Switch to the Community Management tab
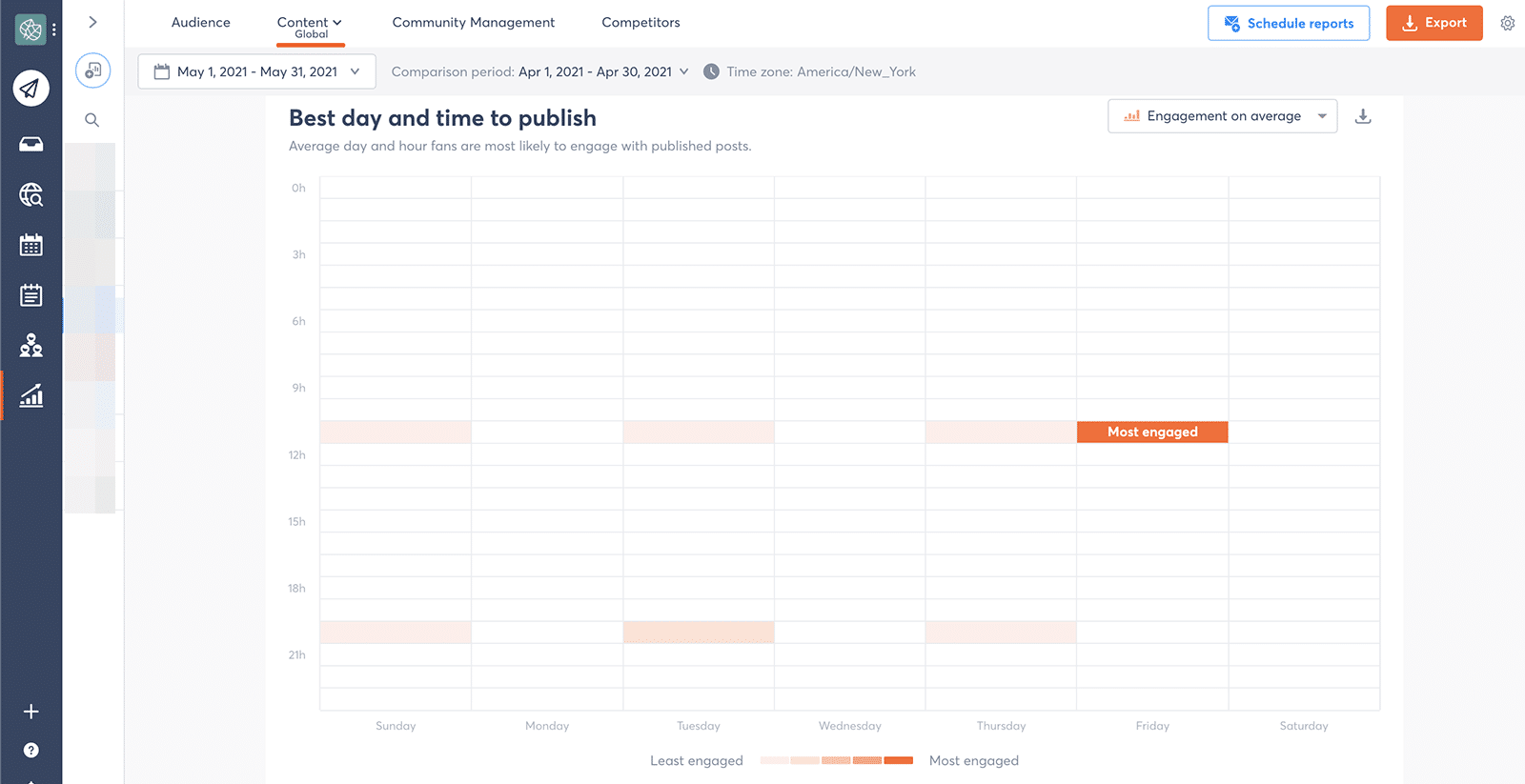The height and width of the screenshot is (784, 1525). 473,22
